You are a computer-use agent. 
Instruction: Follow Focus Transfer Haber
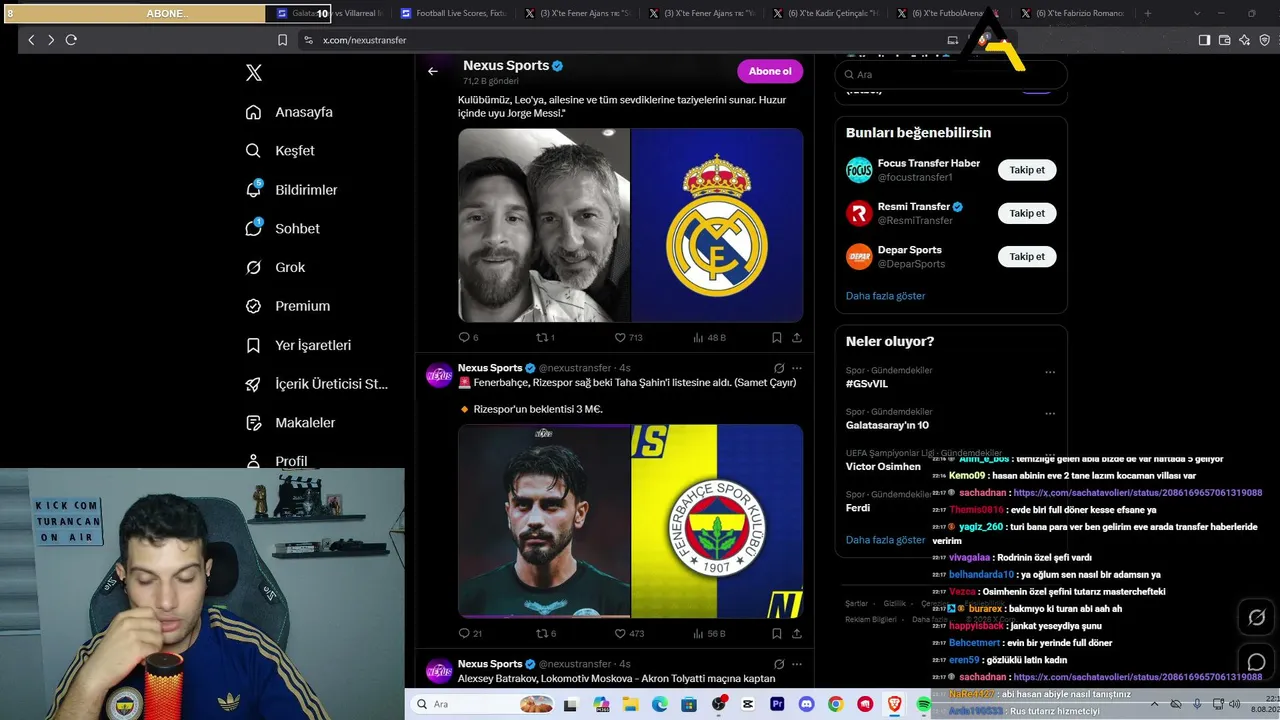tap(1027, 170)
